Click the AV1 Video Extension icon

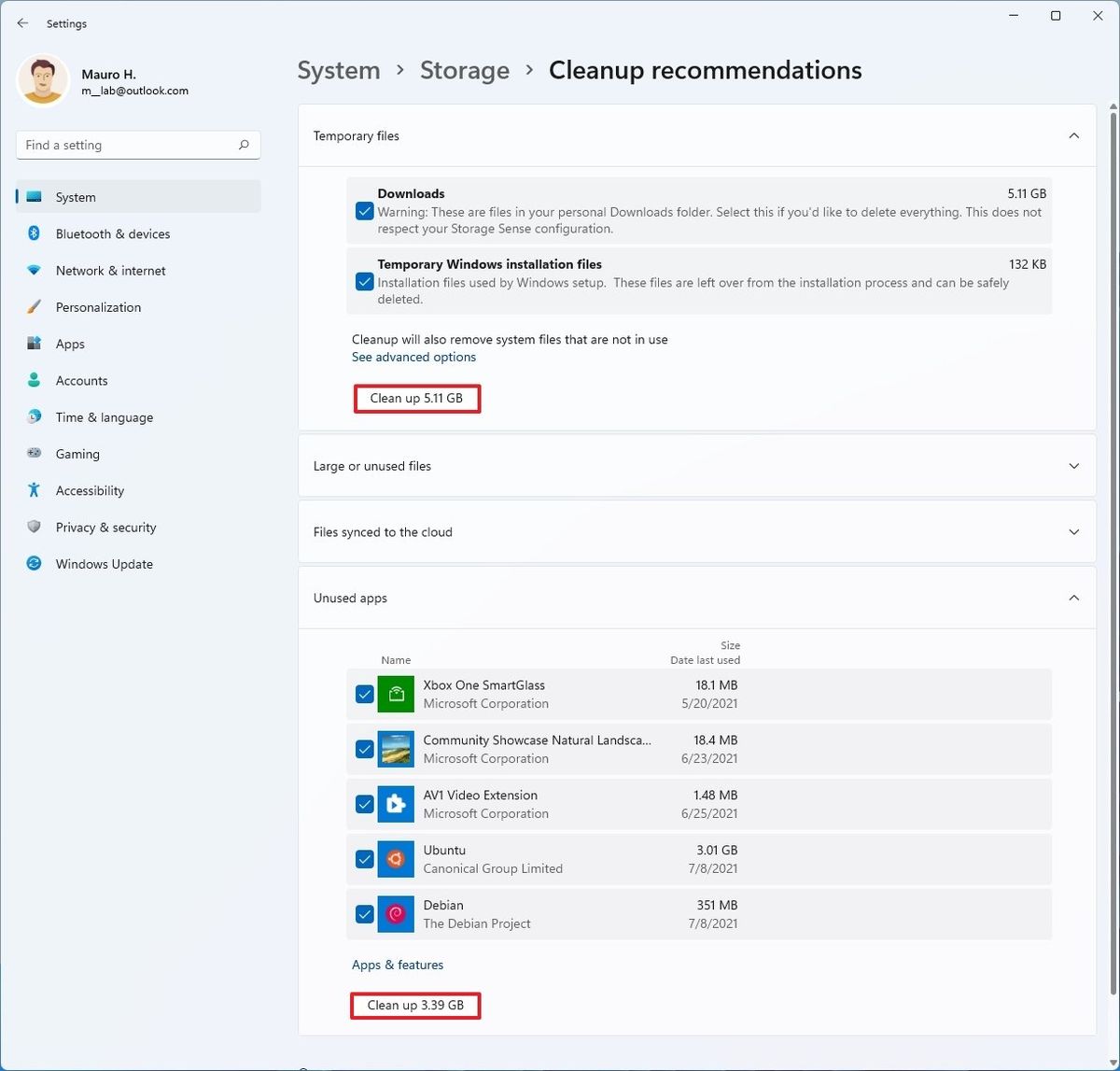coord(396,804)
